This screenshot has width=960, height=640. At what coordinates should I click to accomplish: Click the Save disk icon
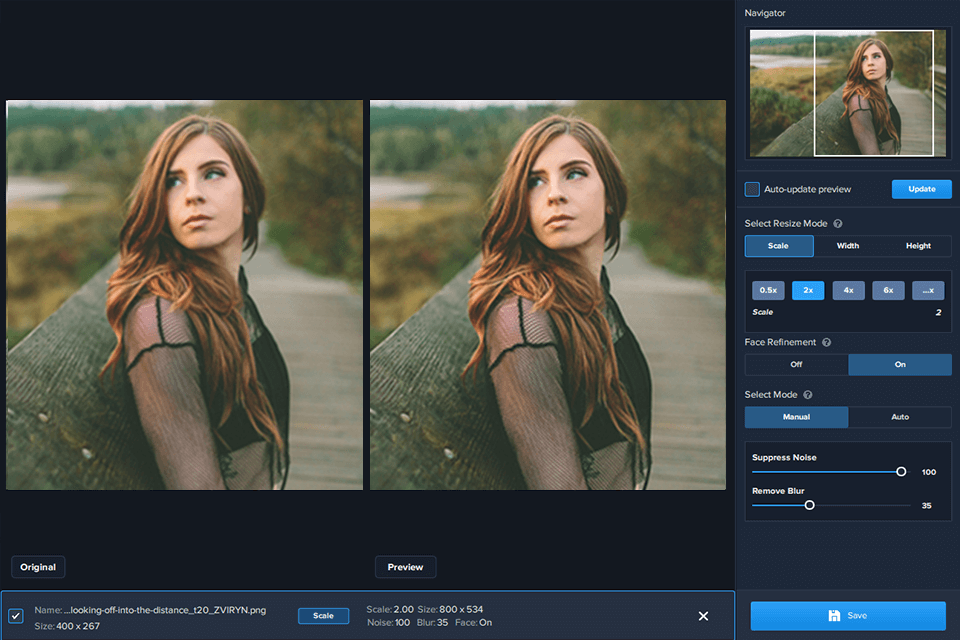836,616
